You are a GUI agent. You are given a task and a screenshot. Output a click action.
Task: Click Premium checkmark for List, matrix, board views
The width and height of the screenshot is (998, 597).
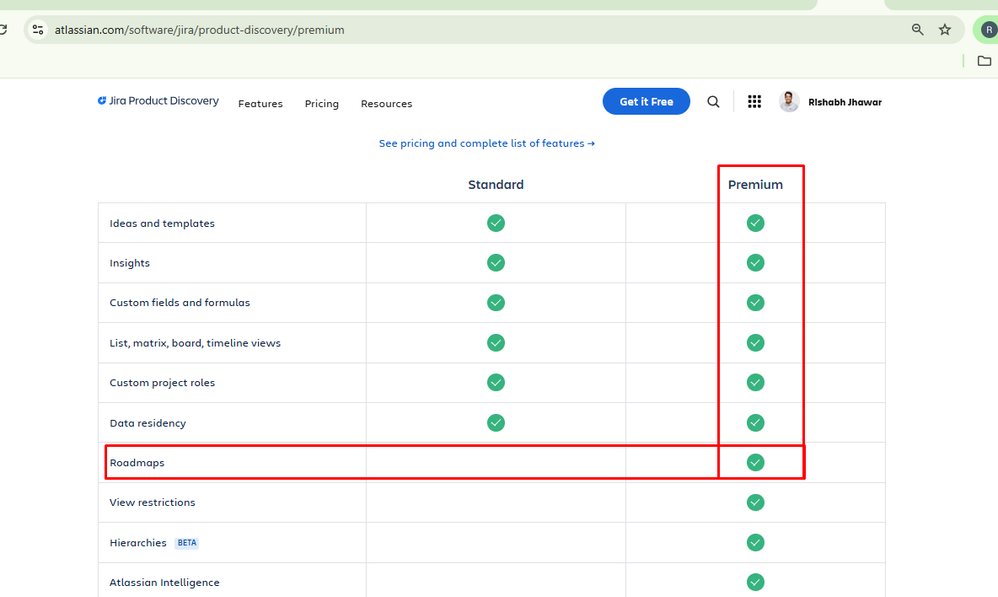click(756, 343)
